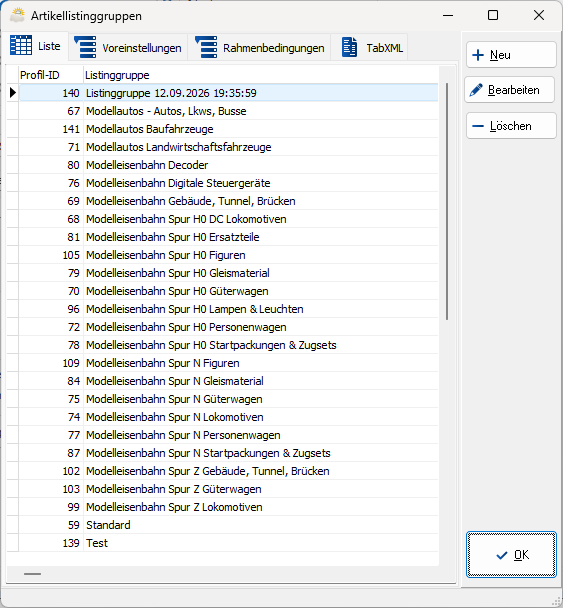This screenshot has height=608, width=563.
Task: Select Modelleisenbahn Digitale Steuergeräte row
Action: 228,183
